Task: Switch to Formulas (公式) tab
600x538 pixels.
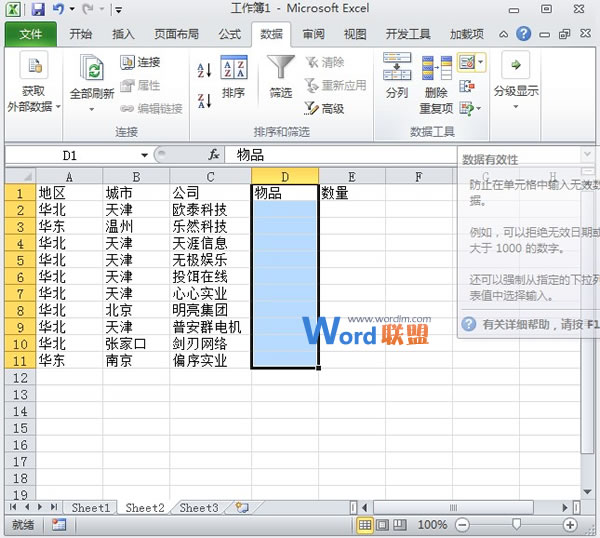Action: tap(230, 34)
